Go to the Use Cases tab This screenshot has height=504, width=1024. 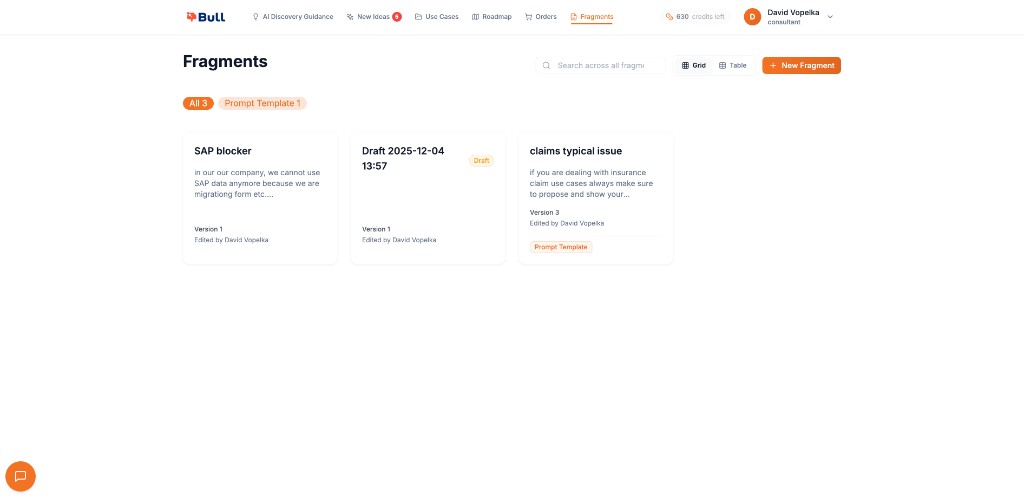pyautogui.click(x=437, y=17)
